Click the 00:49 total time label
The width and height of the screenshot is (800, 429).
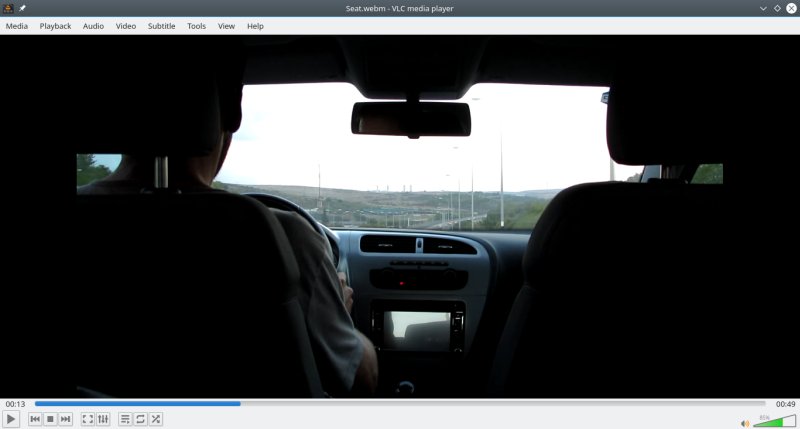coord(785,404)
